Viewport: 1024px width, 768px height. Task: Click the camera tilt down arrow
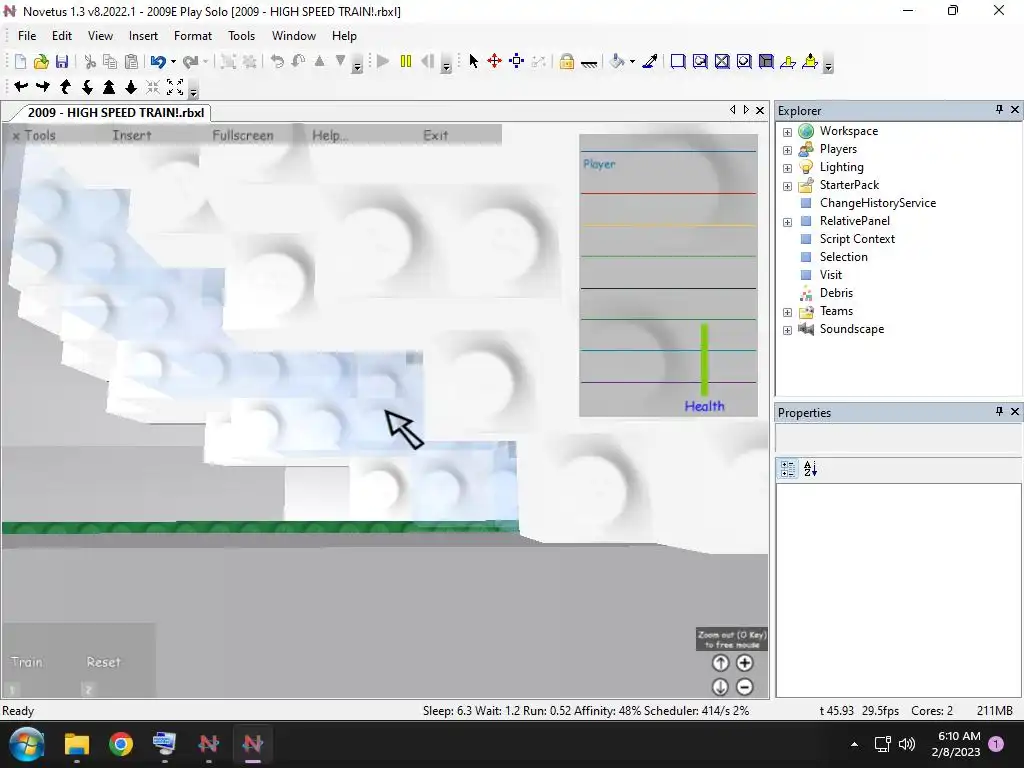pos(131,86)
